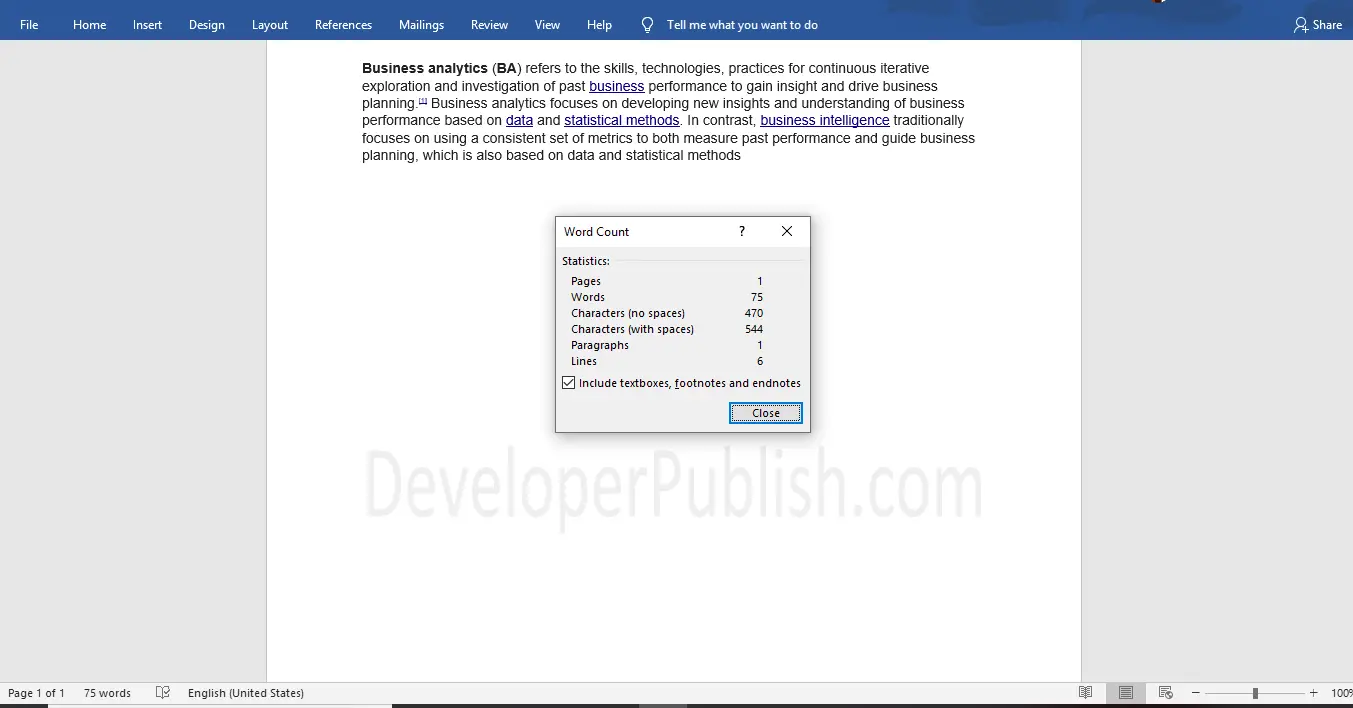
Task: Click the Lines statistic row
Action: pos(666,361)
